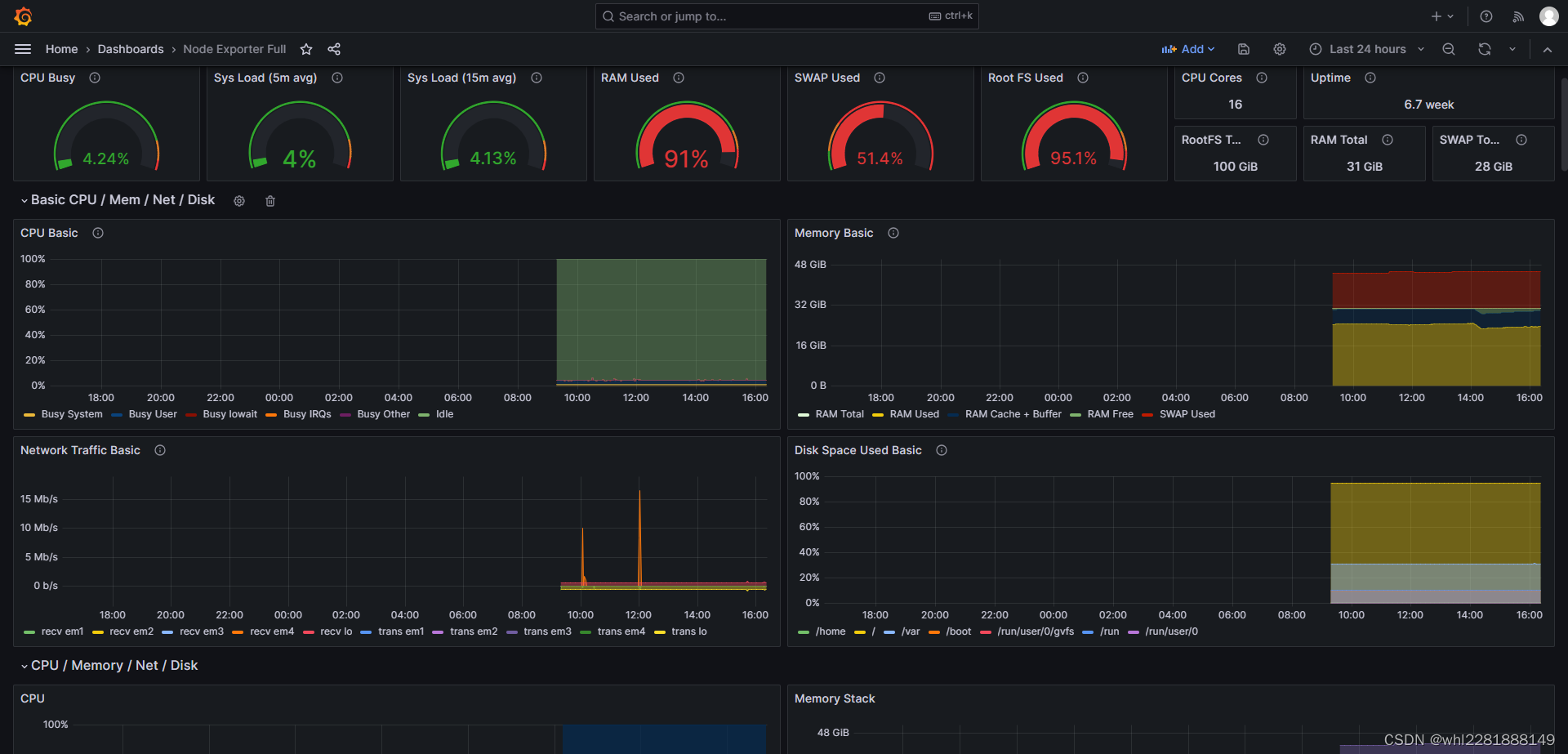Go to Home breadcrumb
This screenshot has width=1568, height=754.
(62, 49)
